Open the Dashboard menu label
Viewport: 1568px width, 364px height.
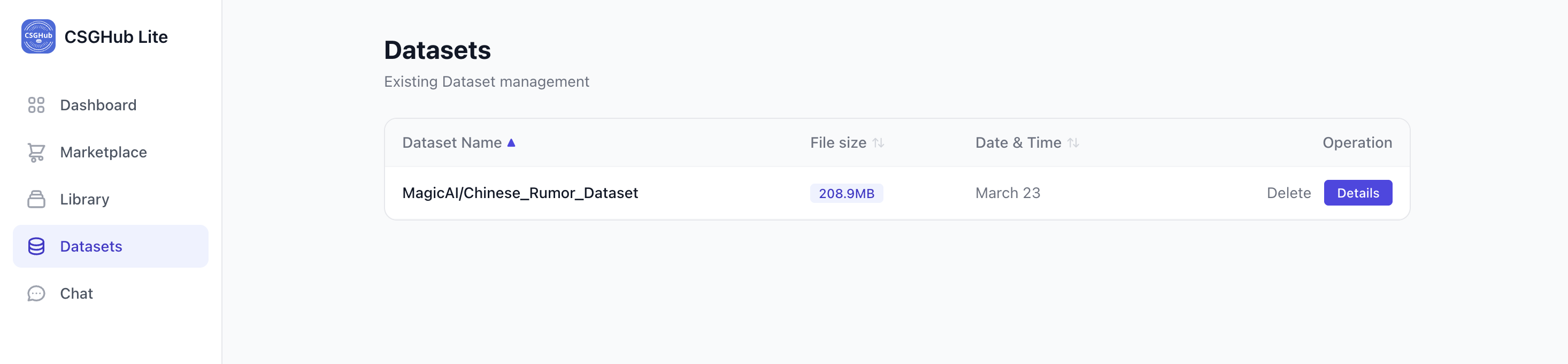point(98,105)
